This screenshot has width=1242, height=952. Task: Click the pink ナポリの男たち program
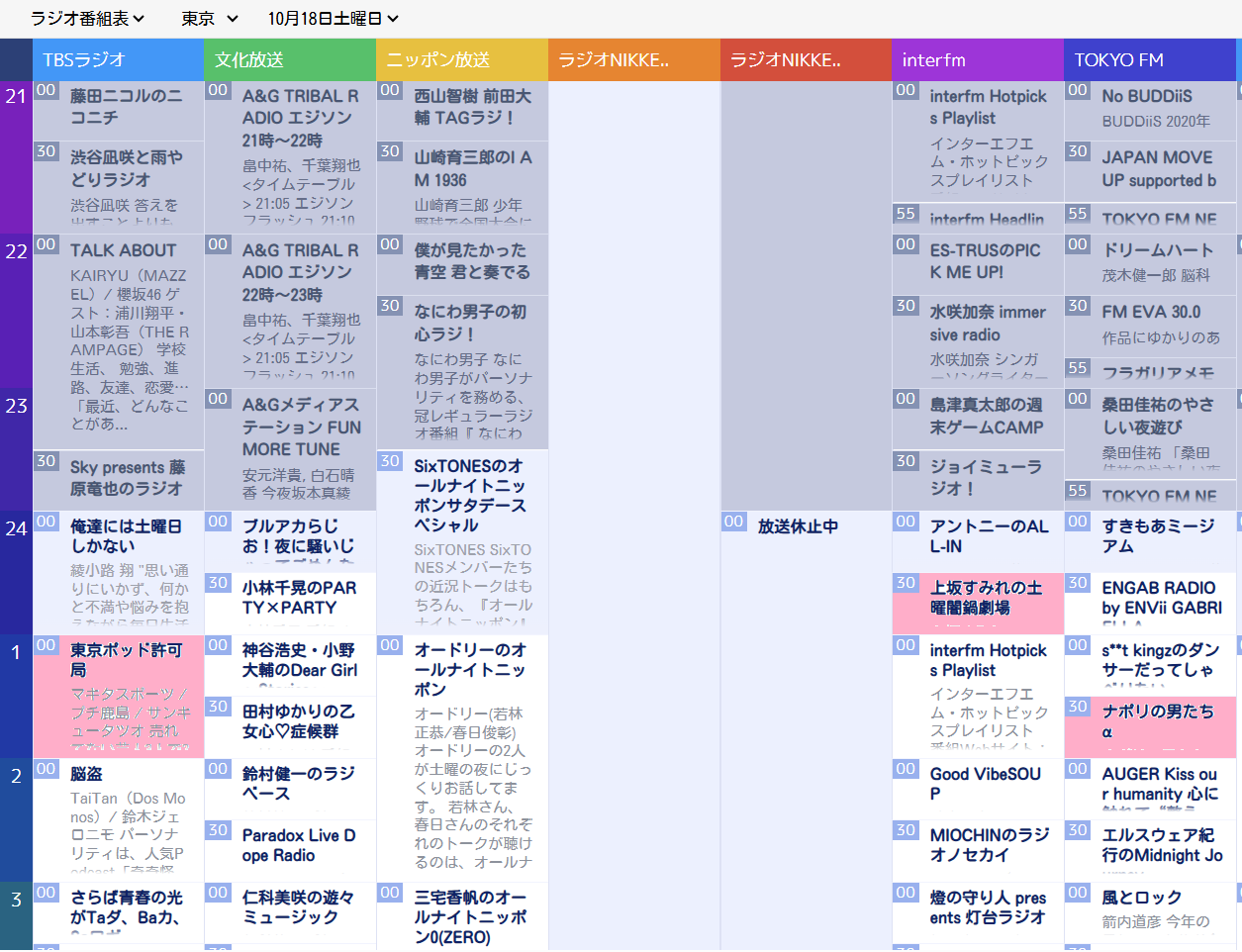(1157, 721)
